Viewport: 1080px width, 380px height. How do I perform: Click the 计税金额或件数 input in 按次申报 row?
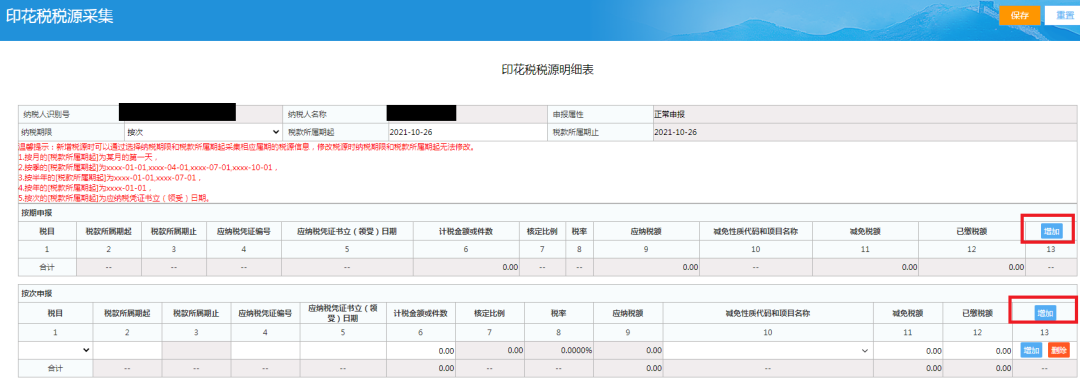[x=421, y=350]
